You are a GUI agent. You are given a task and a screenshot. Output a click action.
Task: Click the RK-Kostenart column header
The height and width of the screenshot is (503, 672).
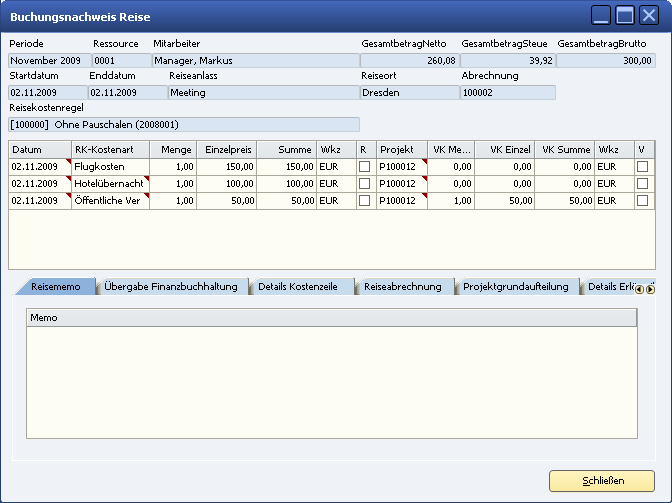[x=109, y=149]
